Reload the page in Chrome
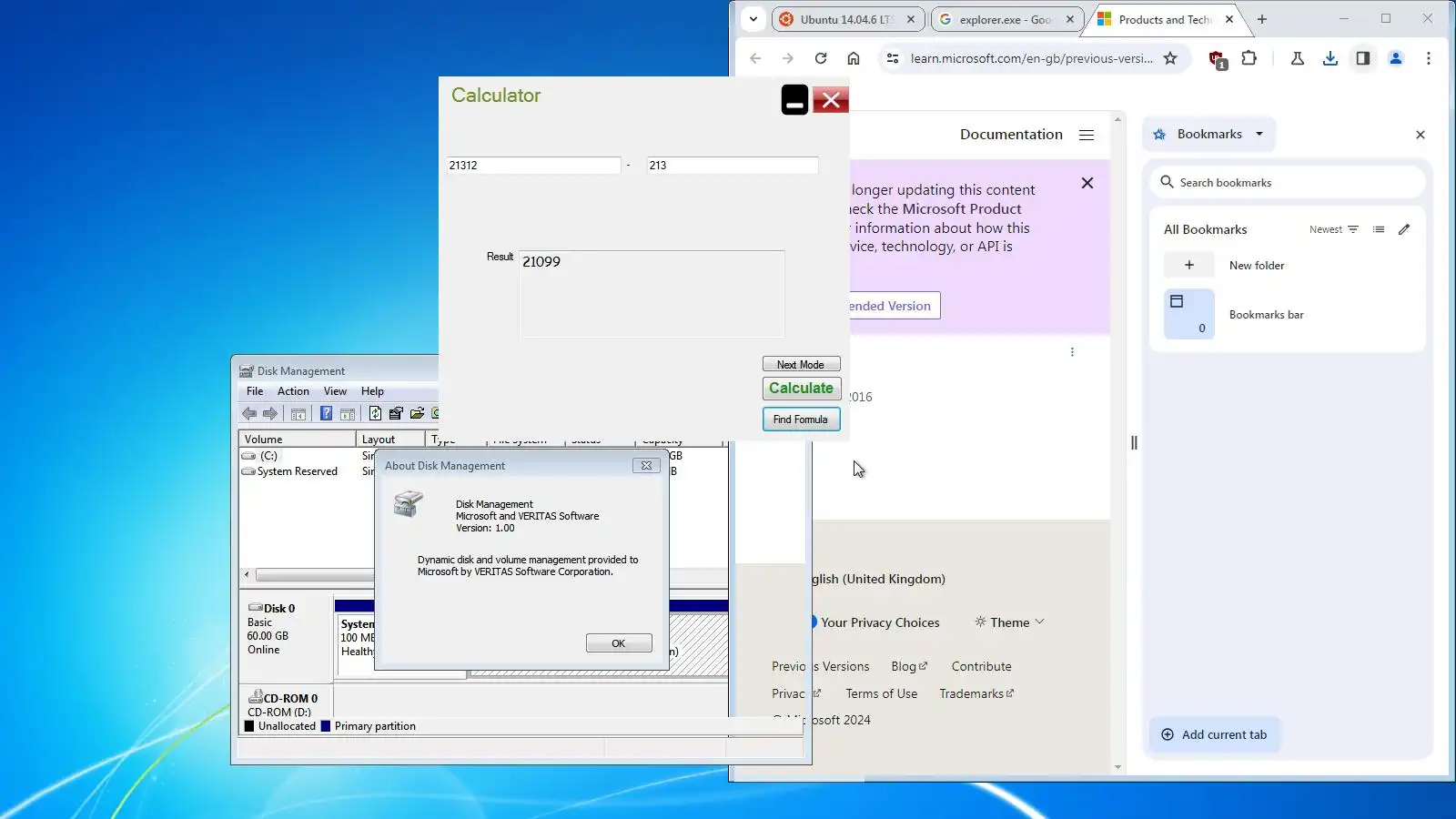Image resolution: width=1456 pixels, height=819 pixels. [x=821, y=58]
